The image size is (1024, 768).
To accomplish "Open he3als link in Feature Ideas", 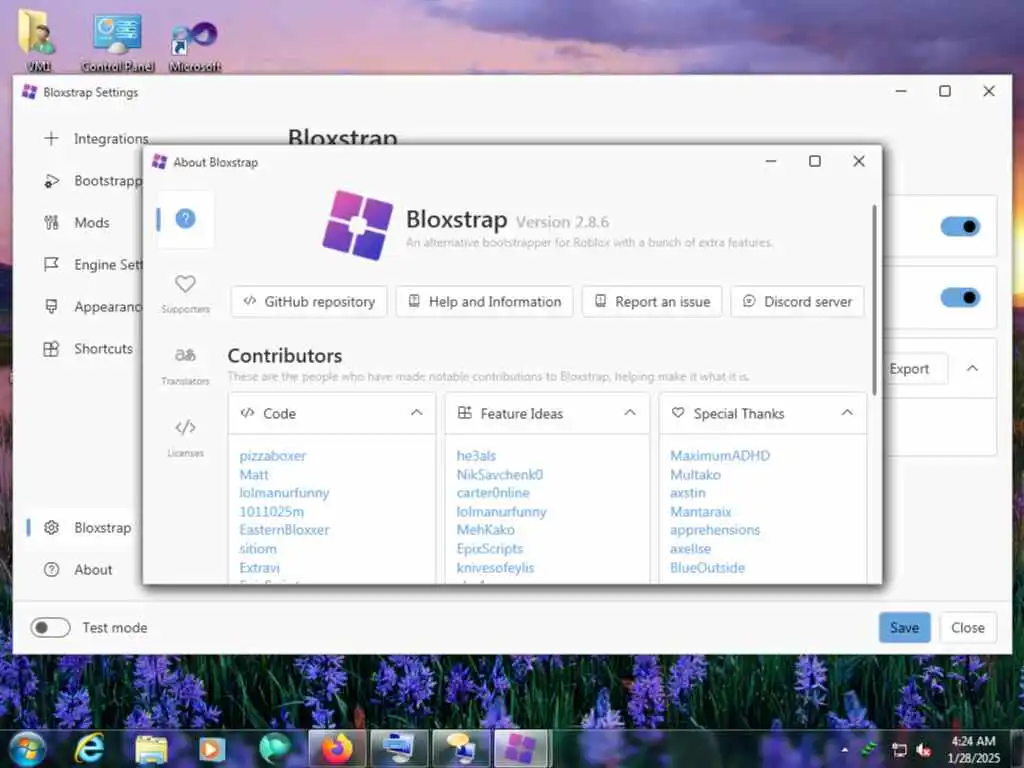I will pos(476,456).
